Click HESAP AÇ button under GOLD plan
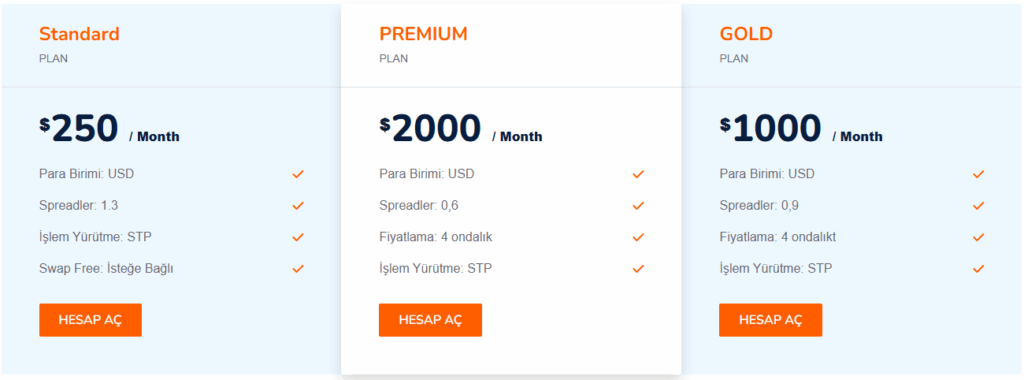The height and width of the screenshot is (380, 1024). pos(771,320)
